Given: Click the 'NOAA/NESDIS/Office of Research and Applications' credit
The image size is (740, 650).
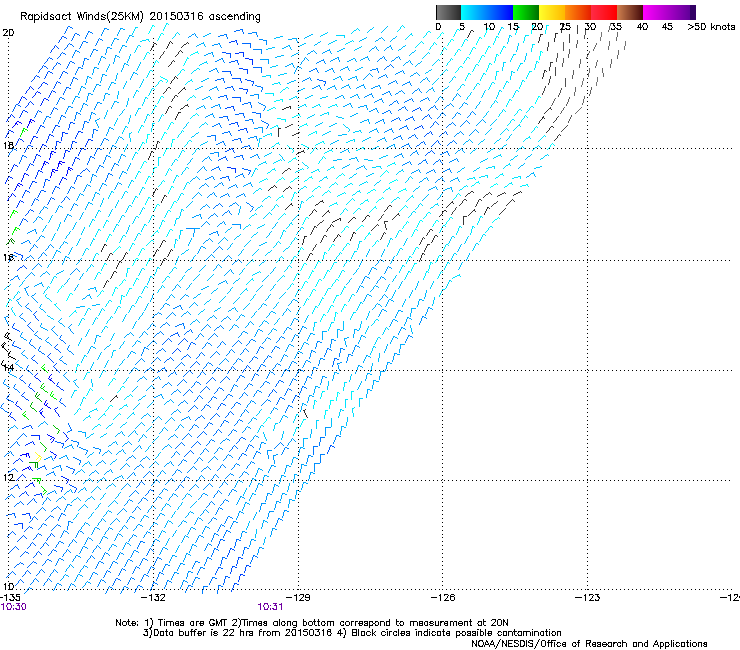Looking at the screenshot, I should [589, 644].
